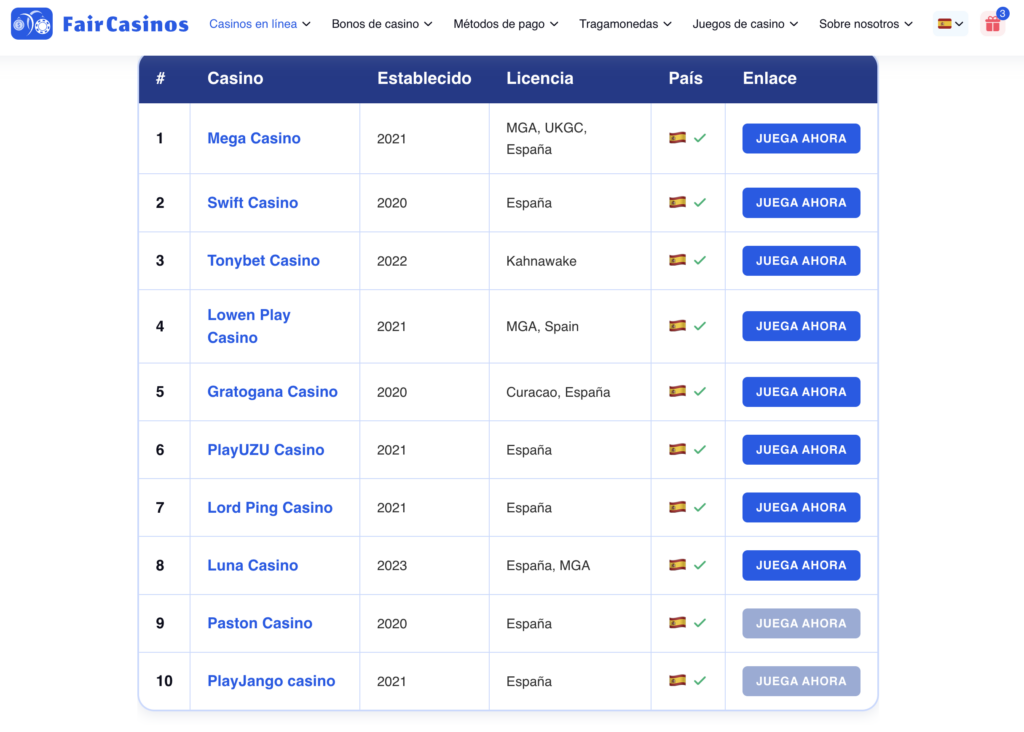The width and height of the screenshot is (1024, 732).
Task: Click the FairCasinos wordmark text
Action: [125, 24]
